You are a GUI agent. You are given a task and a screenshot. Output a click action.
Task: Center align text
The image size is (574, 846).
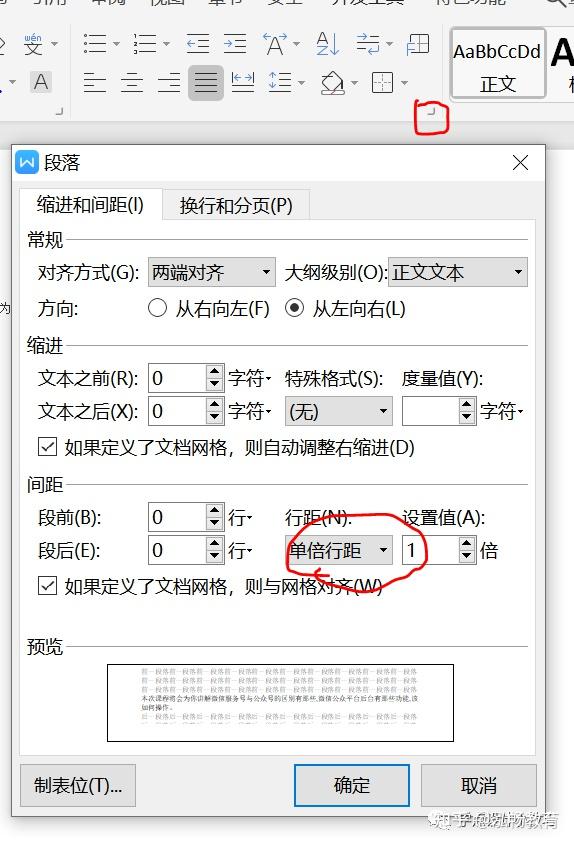pyautogui.click(x=132, y=83)
